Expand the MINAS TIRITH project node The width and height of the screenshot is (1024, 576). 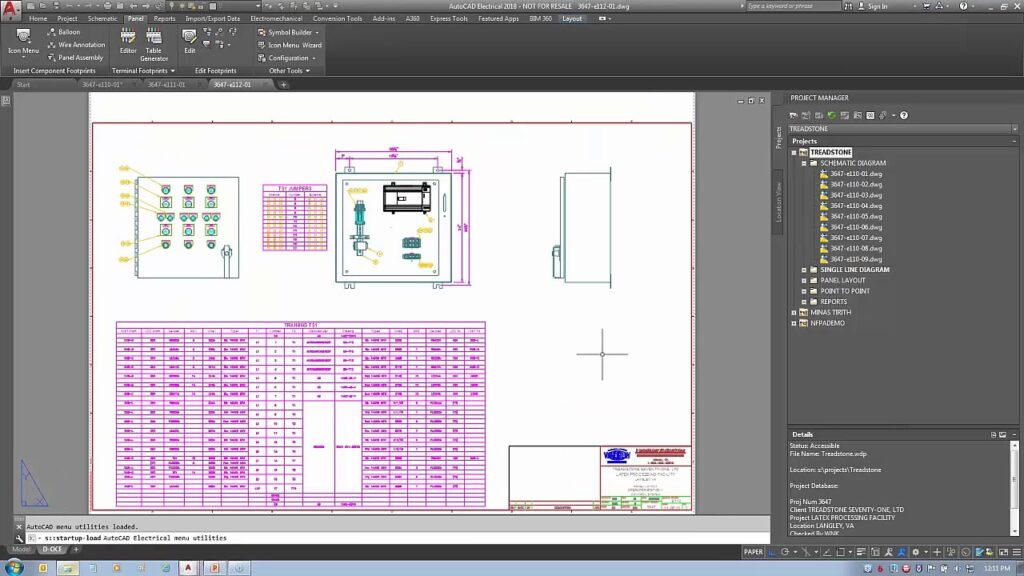[x=794, y=312]
